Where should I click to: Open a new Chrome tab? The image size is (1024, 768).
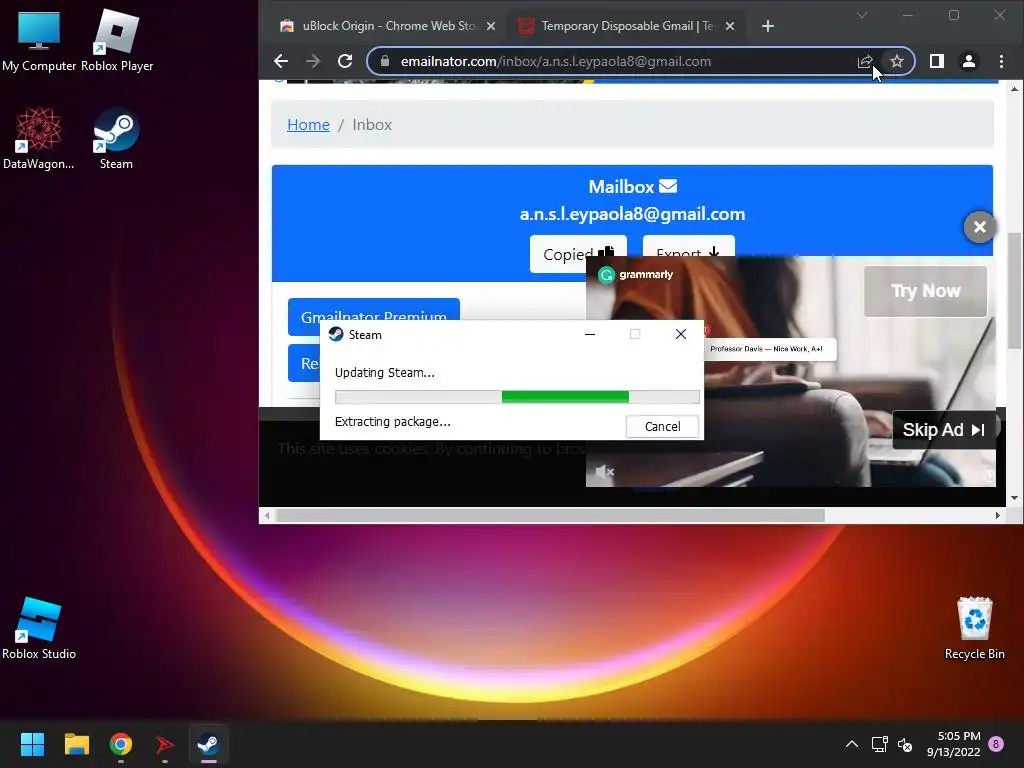(x=768, y=26)
